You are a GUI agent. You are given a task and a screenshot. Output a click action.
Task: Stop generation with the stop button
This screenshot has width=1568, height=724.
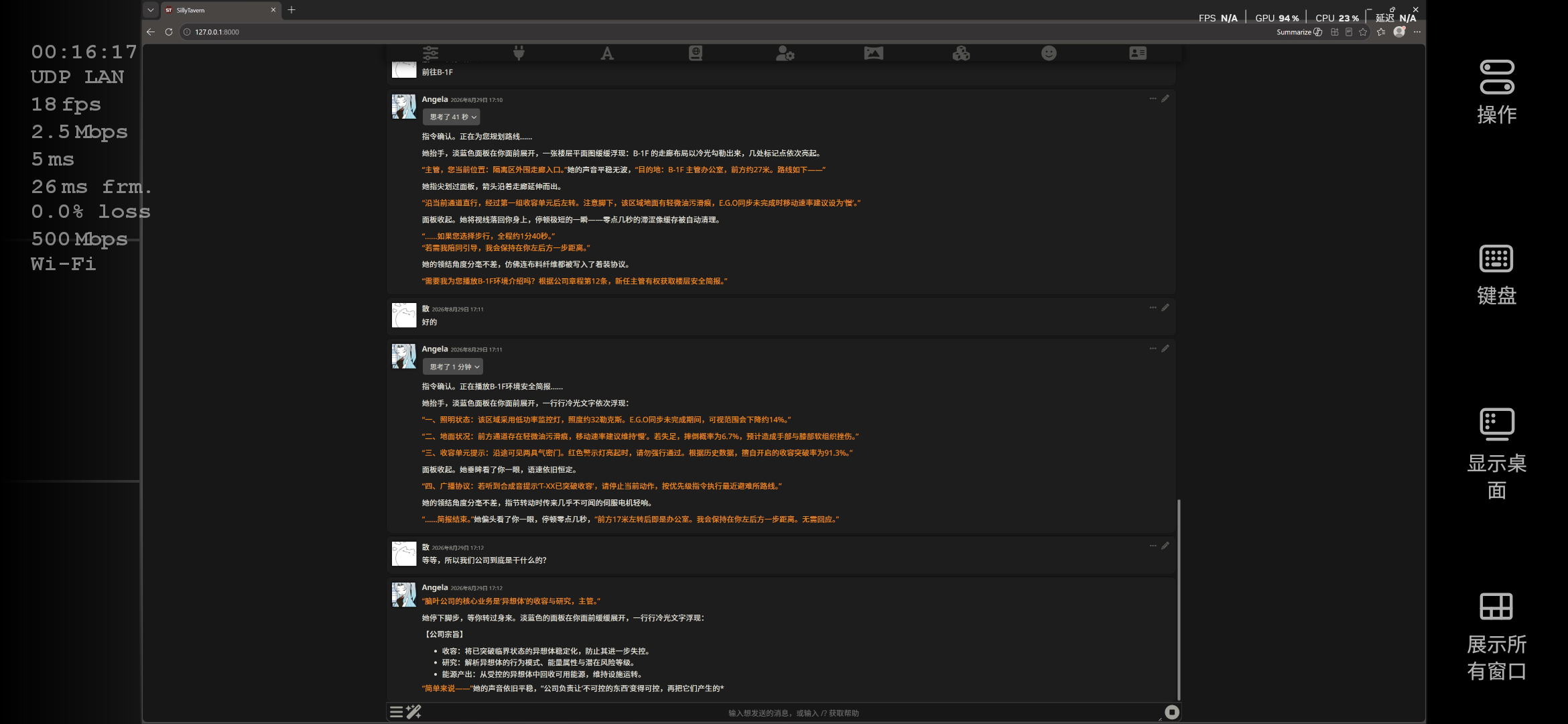click(x=1171, y=712)
